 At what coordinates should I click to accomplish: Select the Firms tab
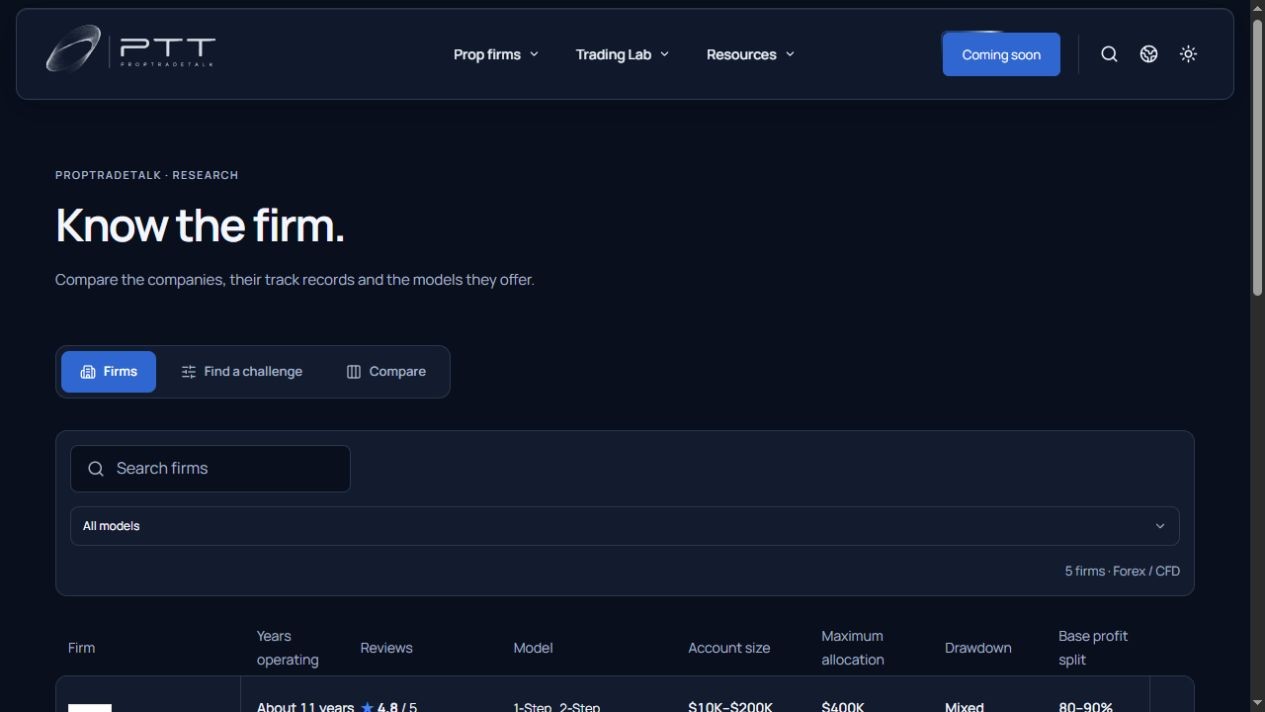(x=109, y=372)
